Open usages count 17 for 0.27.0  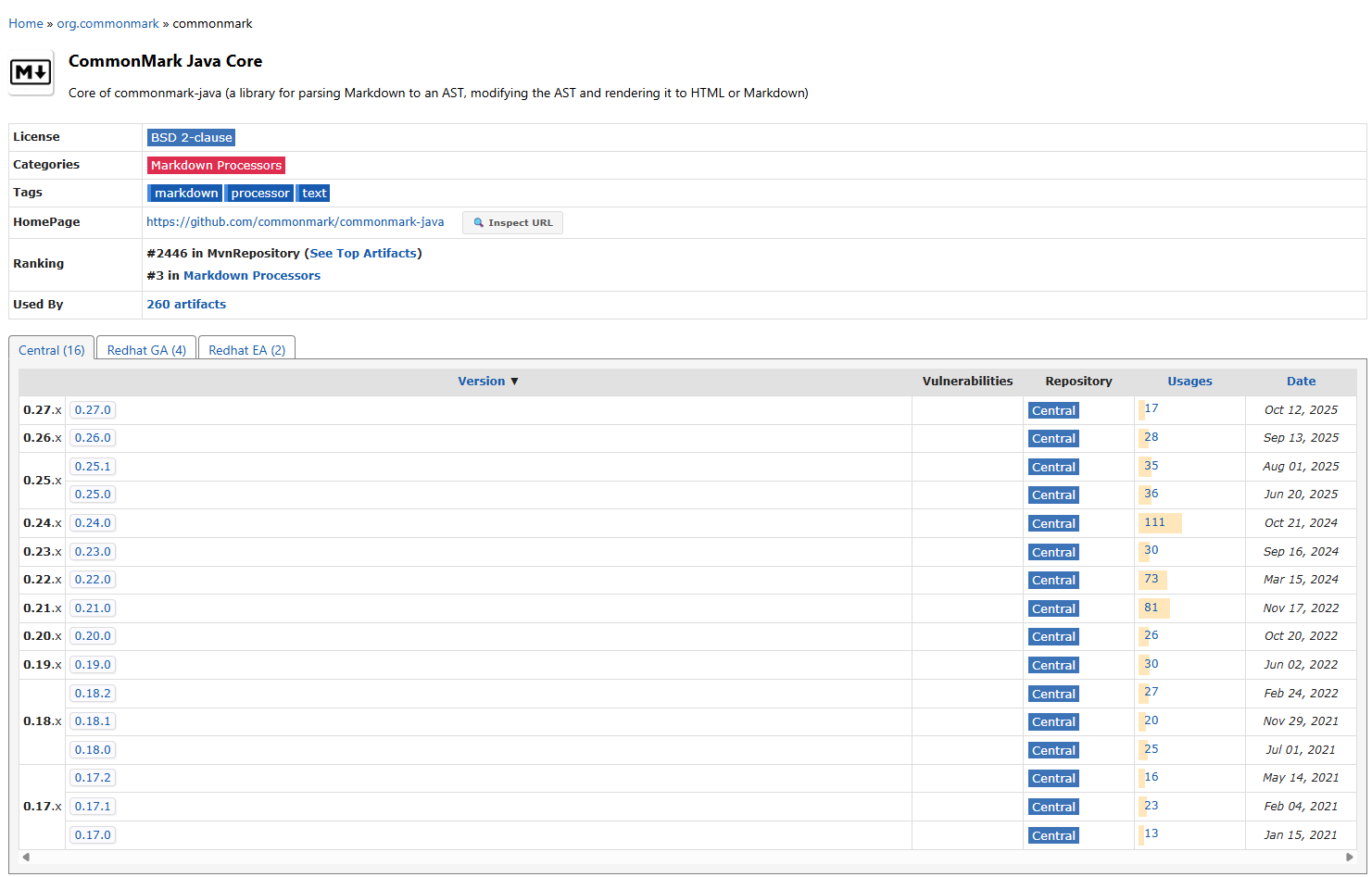pyautogui.click(x=1152, y=408)
